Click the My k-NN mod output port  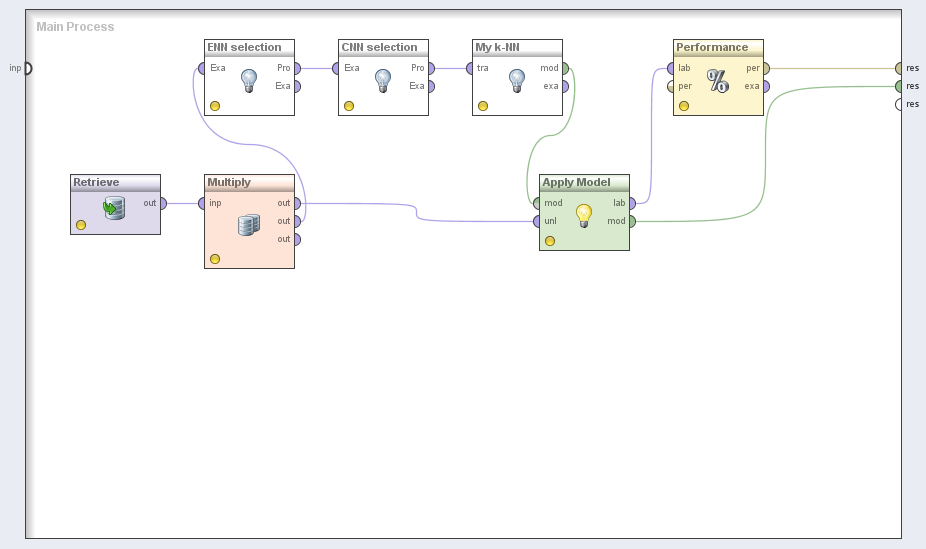[x=565, y=68]
